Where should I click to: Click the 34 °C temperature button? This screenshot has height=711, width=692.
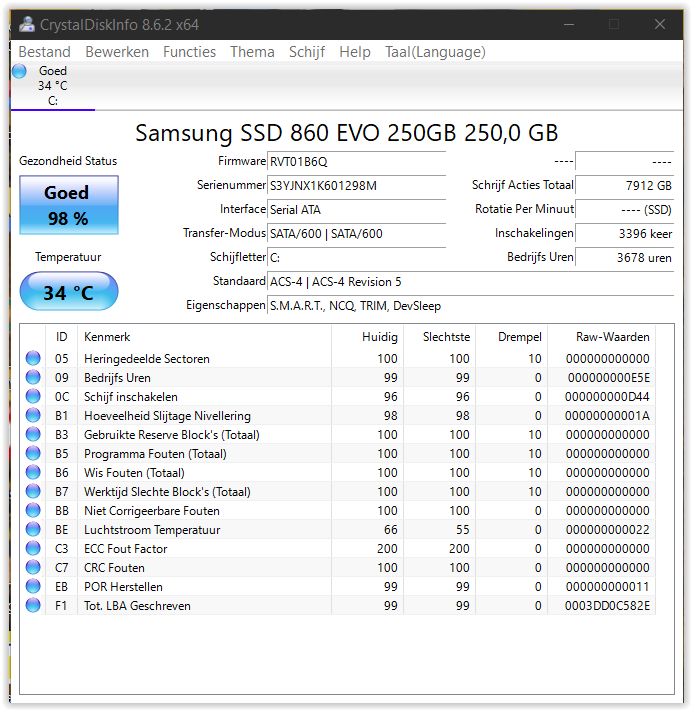point(69,292)
